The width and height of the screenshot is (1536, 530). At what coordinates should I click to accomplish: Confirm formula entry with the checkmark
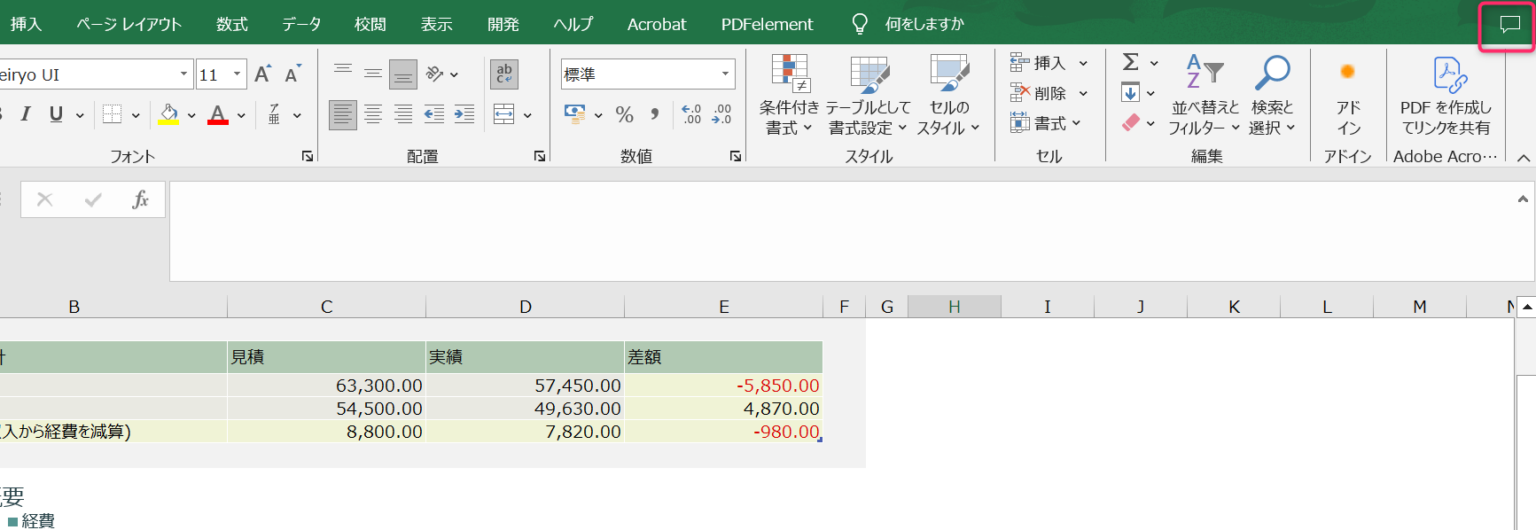[x=93, y=200]
